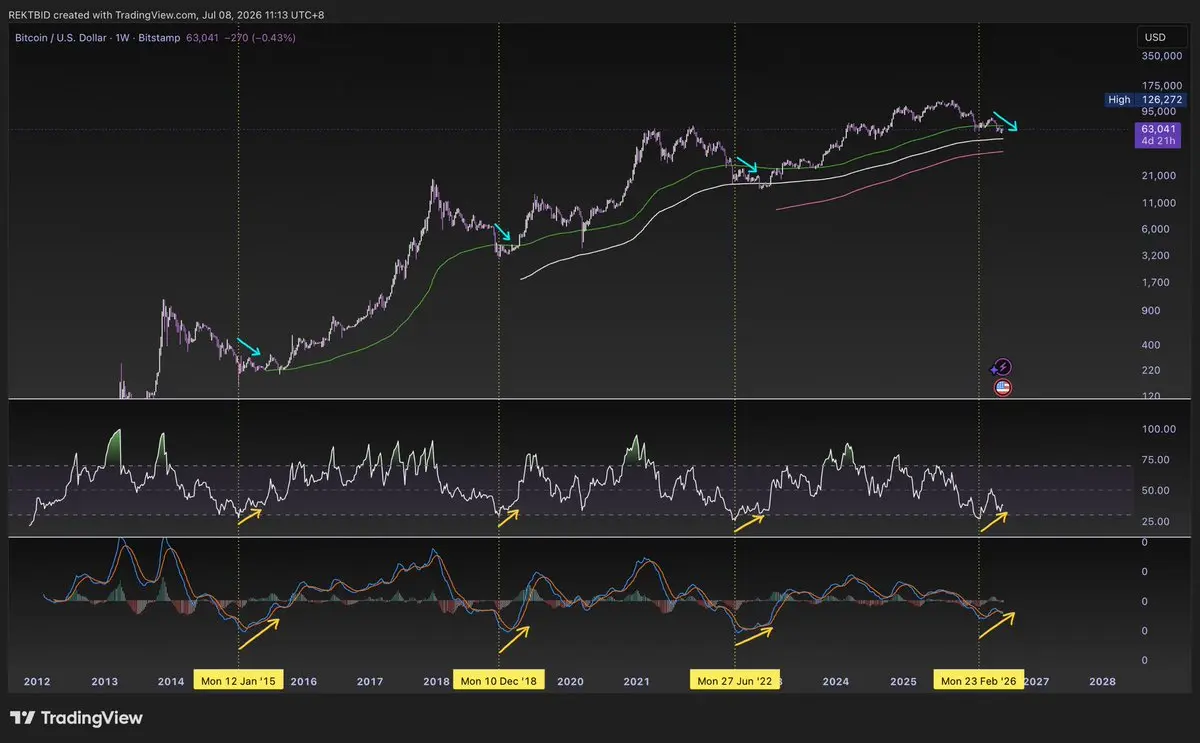Click the US flag economic event icon
The height and width of the screenshot is (743, 1200).
[1002, 387]
